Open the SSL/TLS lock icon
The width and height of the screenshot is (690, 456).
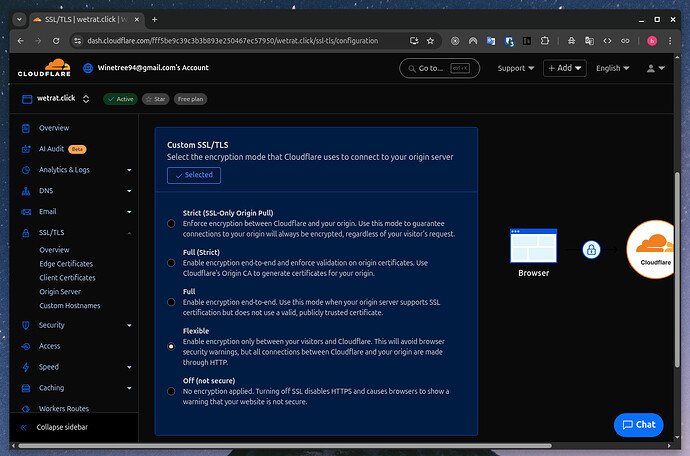26,233
